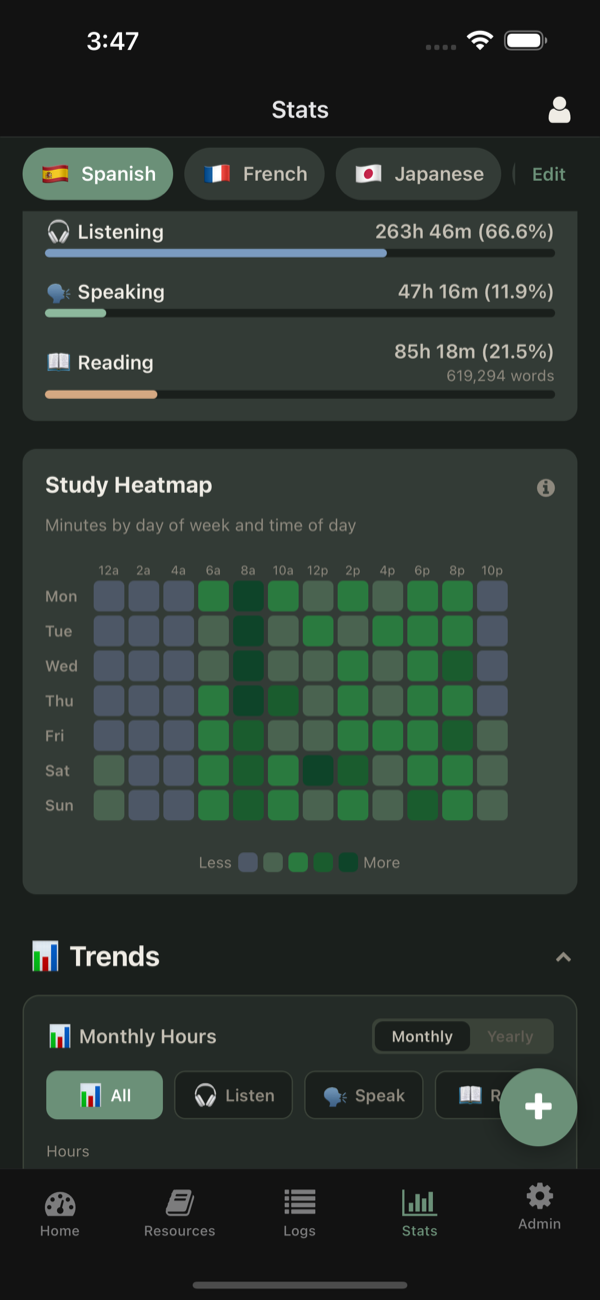Tap the floating plus add button
The height and width of the screenshot is (1300, 600).
click(538, 1106)
